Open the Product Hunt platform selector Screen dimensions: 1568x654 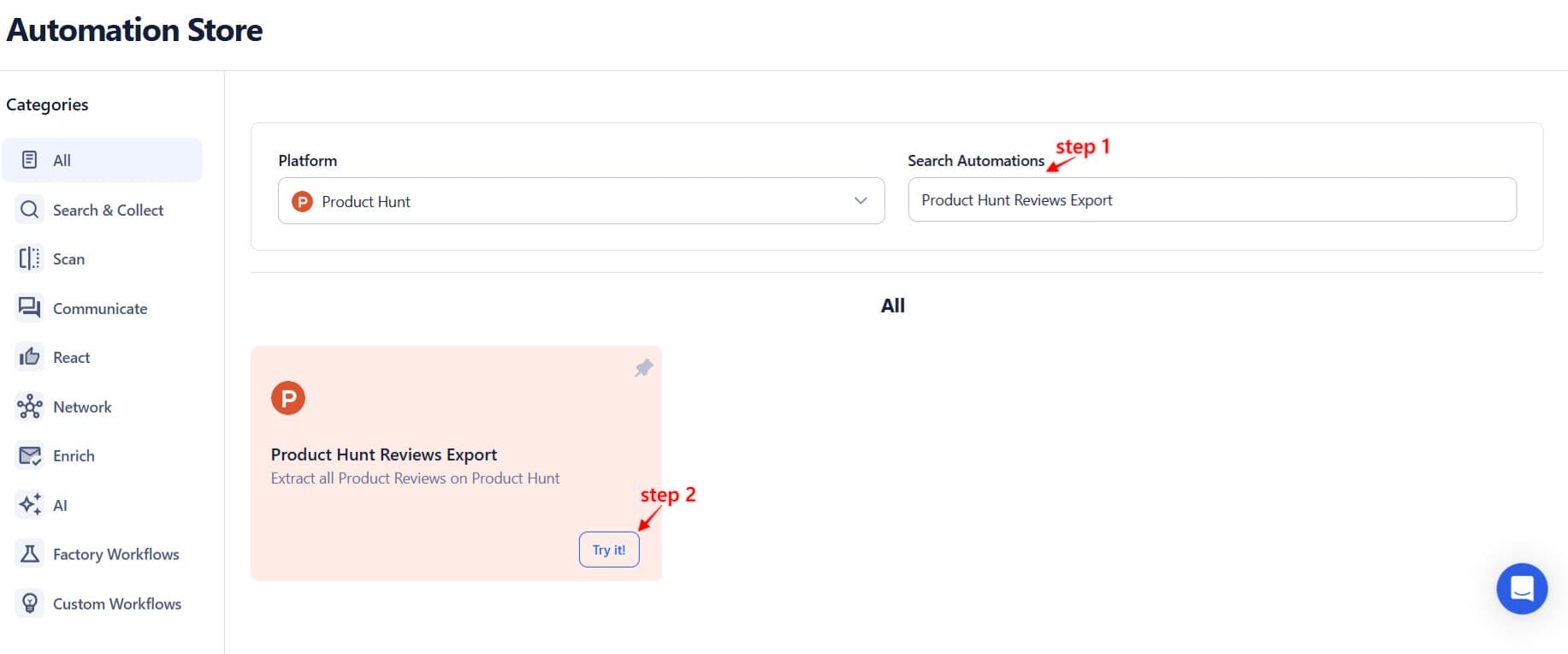[580, 201]
